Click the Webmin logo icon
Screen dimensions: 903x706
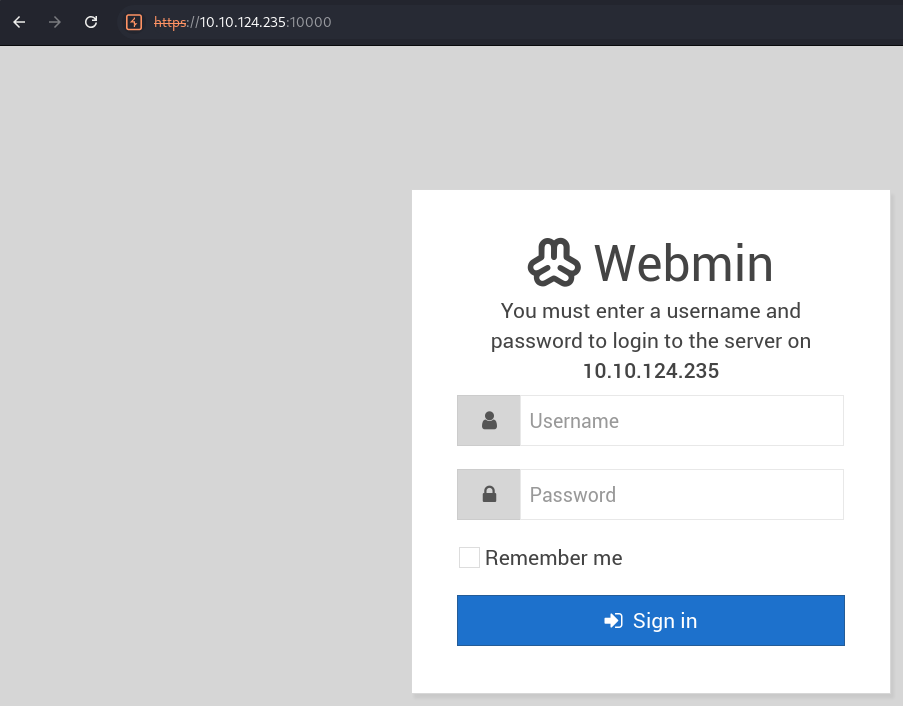point(554,263)
